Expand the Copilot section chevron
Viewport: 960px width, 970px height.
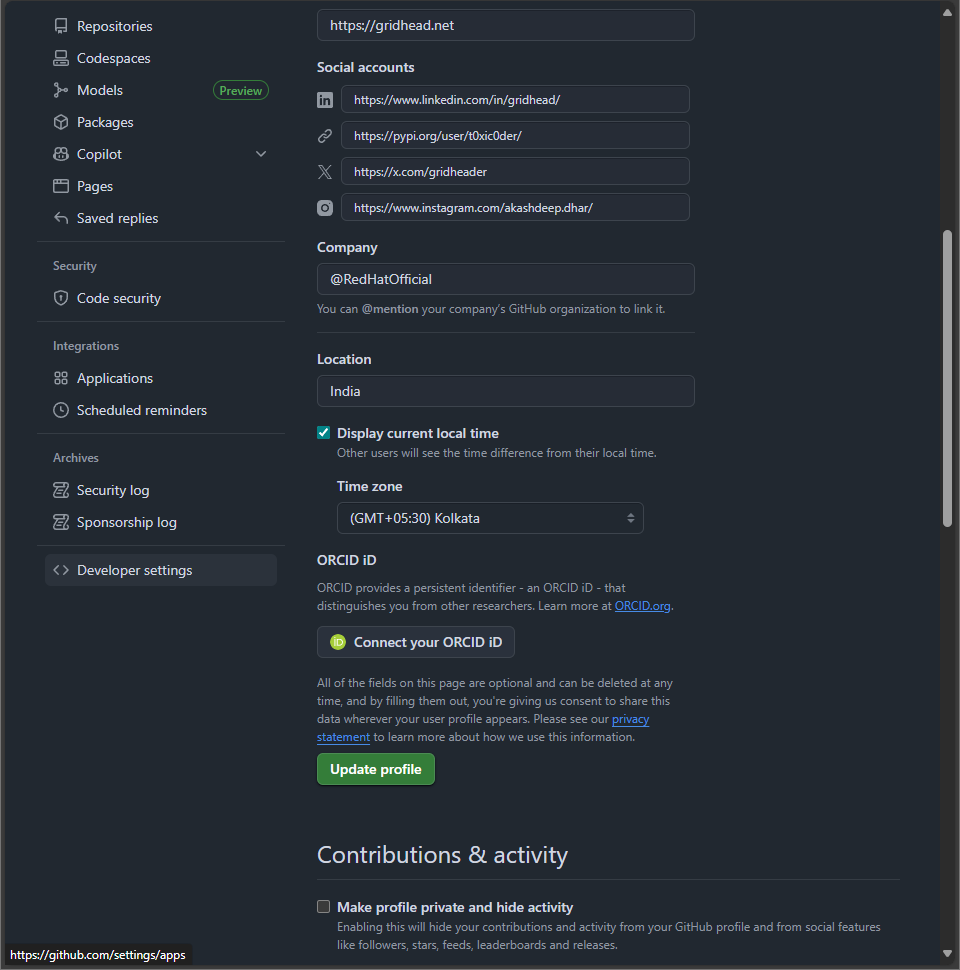pos(261,153)
